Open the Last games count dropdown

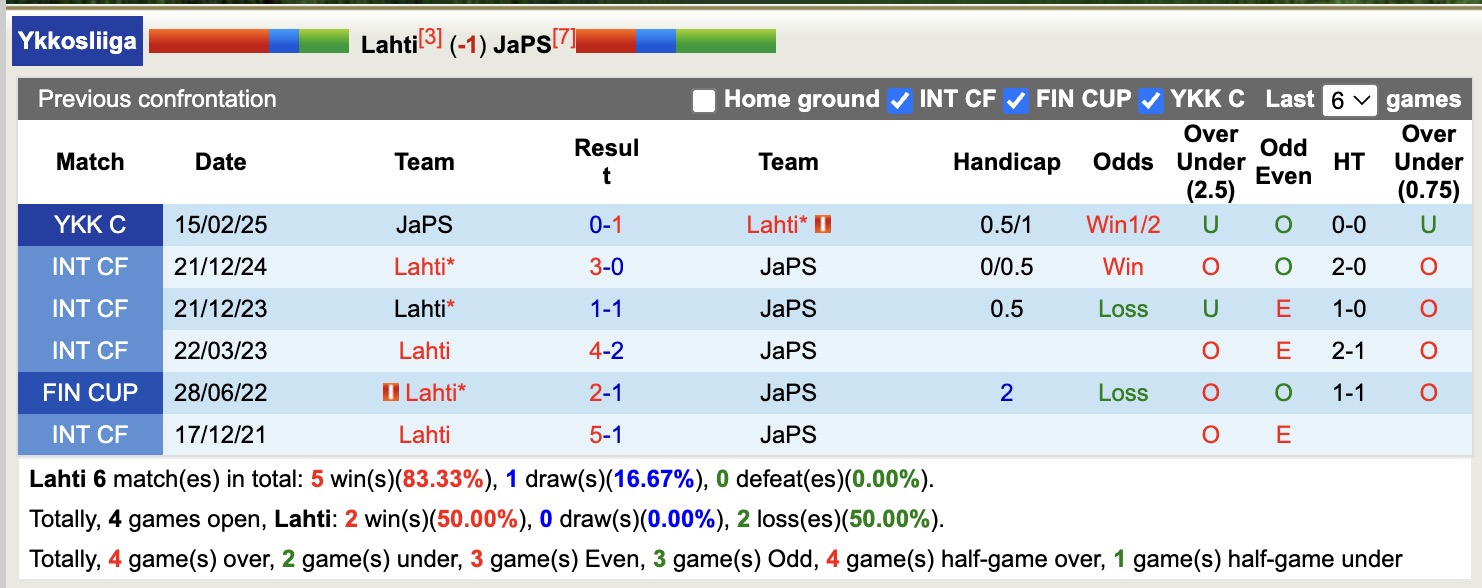pos(1349,101)
